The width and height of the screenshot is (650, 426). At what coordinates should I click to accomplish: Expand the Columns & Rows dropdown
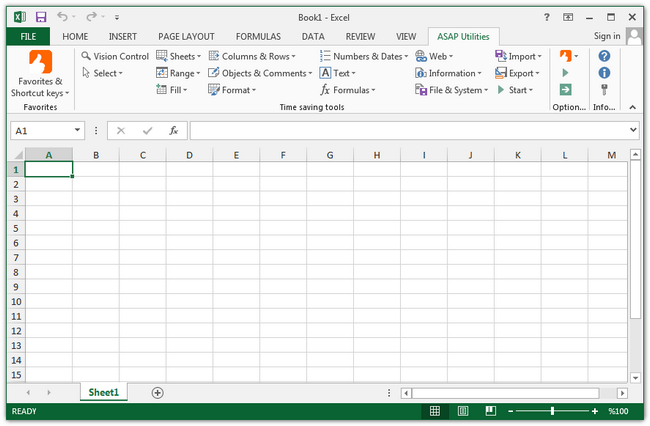pos(255,57)
